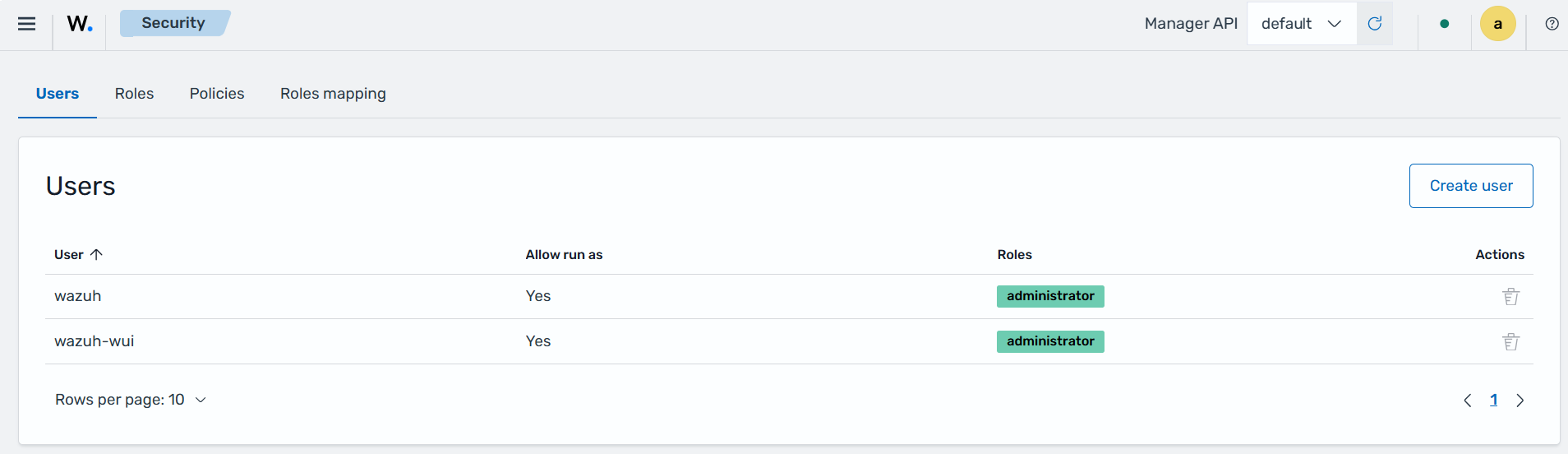The image size is (1568, 454).
Task: Open the default Manager API dropdown
Action: tap(1302, 24)
